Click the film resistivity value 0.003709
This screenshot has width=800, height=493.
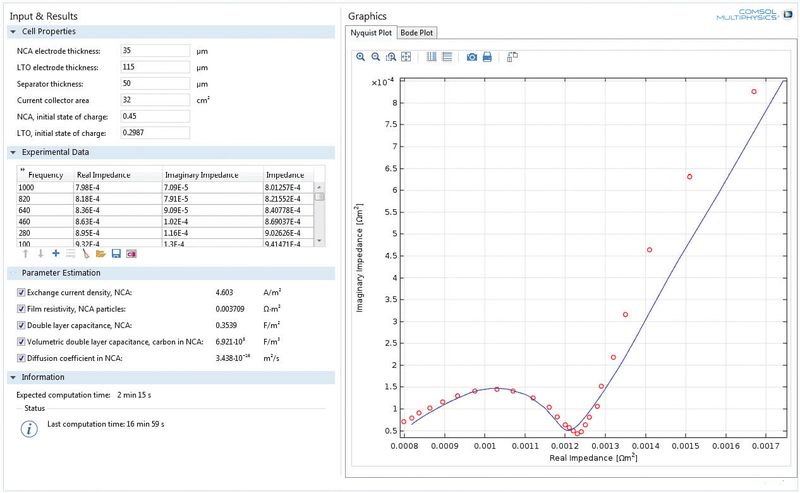(230, 309)
